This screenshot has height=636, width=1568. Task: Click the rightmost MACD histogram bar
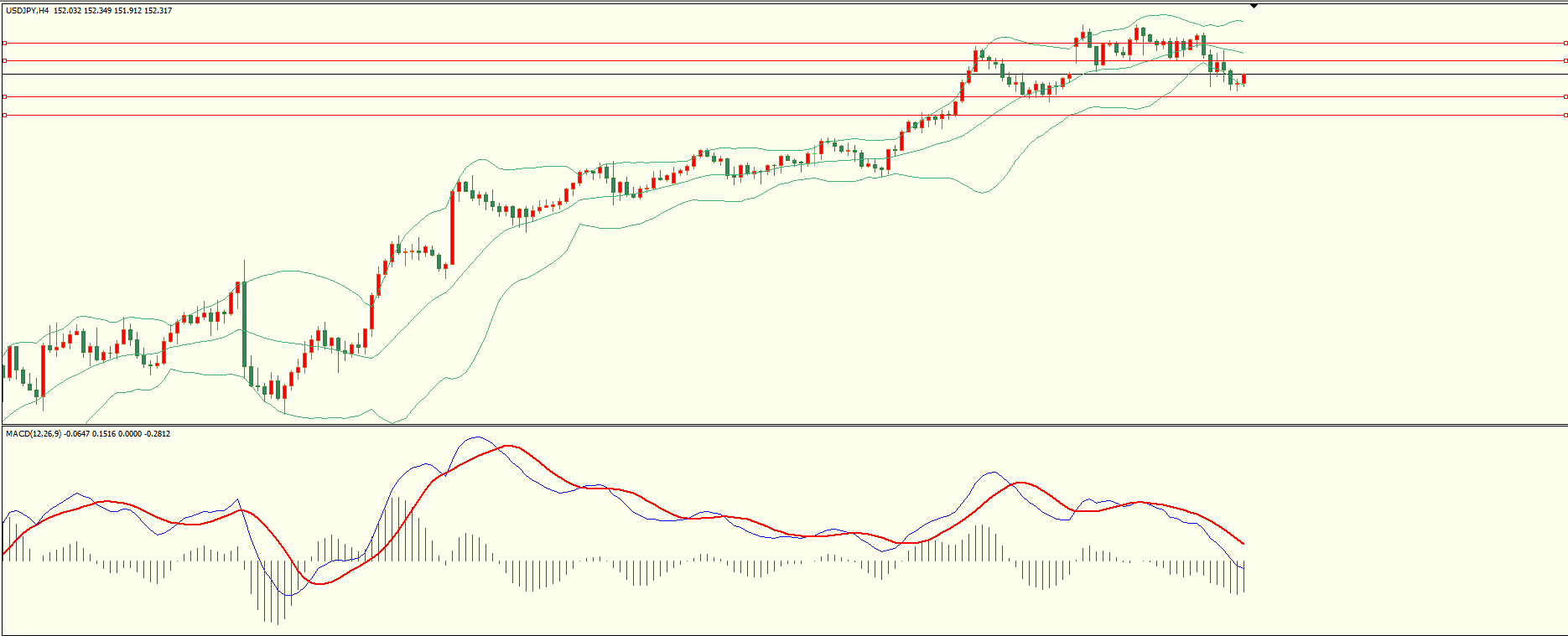click(1244, 577)
